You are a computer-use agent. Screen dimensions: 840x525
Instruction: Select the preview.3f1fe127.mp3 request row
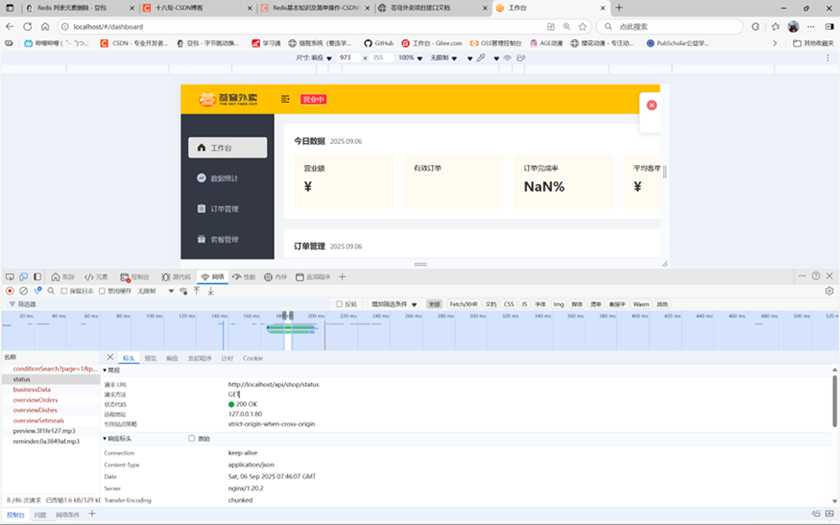pyautogui.click(x=51, y=431)
